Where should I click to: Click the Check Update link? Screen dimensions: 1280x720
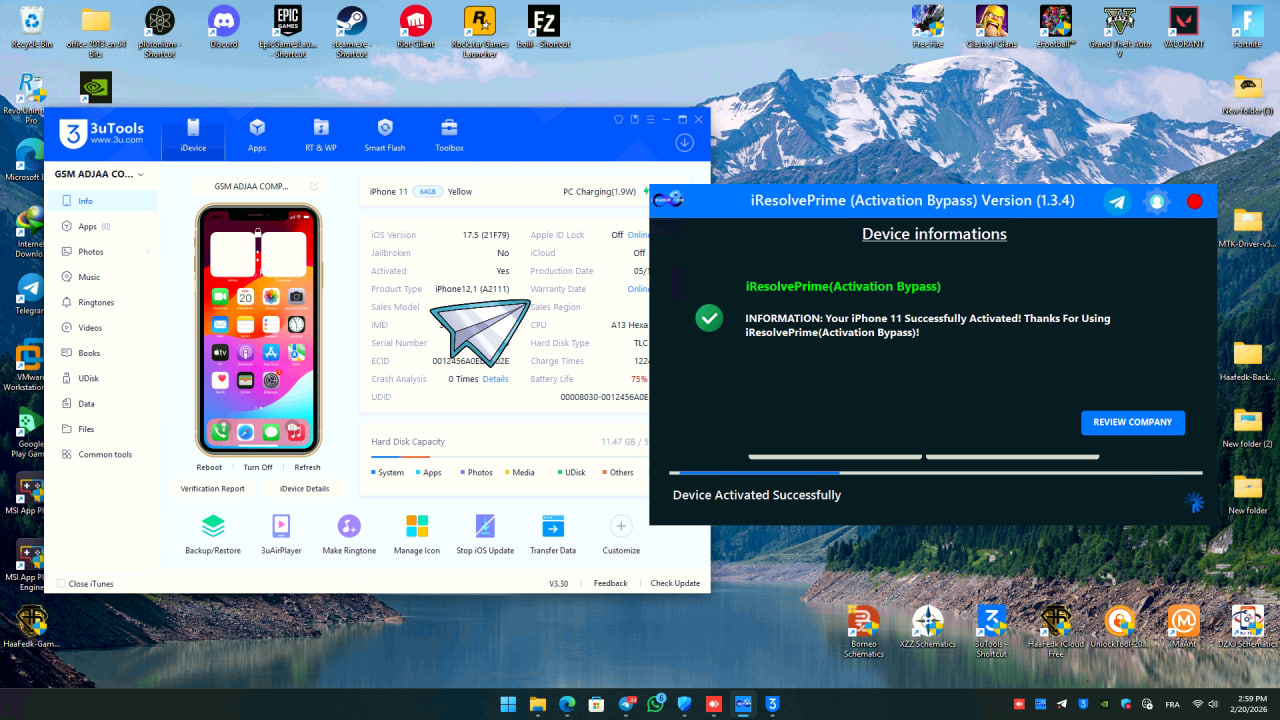point(675,584)
